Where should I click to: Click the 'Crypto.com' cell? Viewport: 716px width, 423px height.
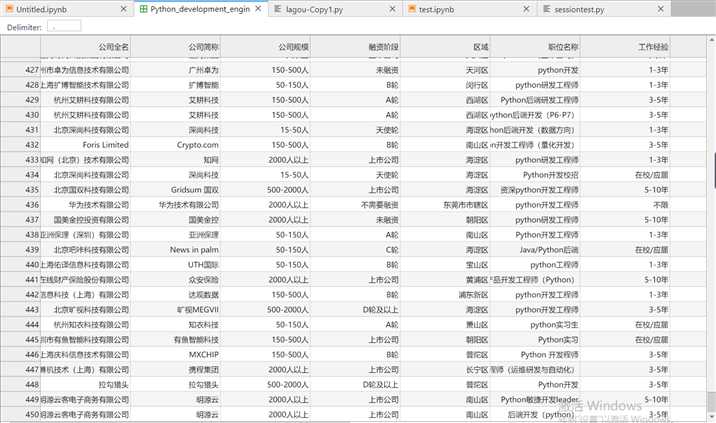[175, 145]
